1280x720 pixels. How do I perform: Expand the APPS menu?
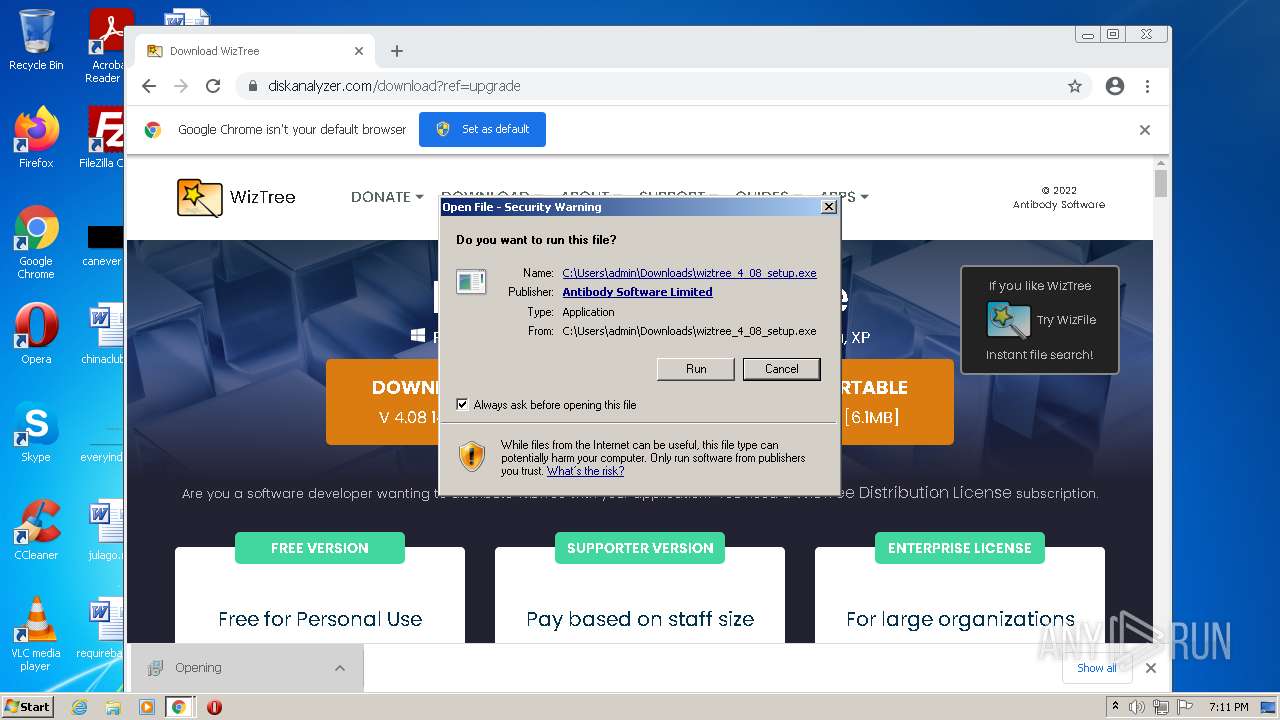tap(844, 197)
